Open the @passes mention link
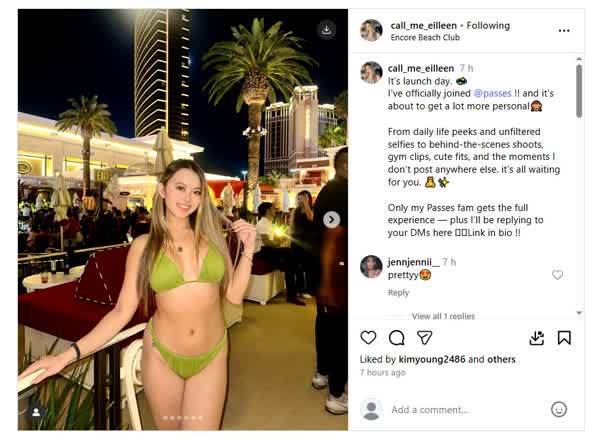The height and width of the screenshot is (440, 600). (x=492, y=93)
